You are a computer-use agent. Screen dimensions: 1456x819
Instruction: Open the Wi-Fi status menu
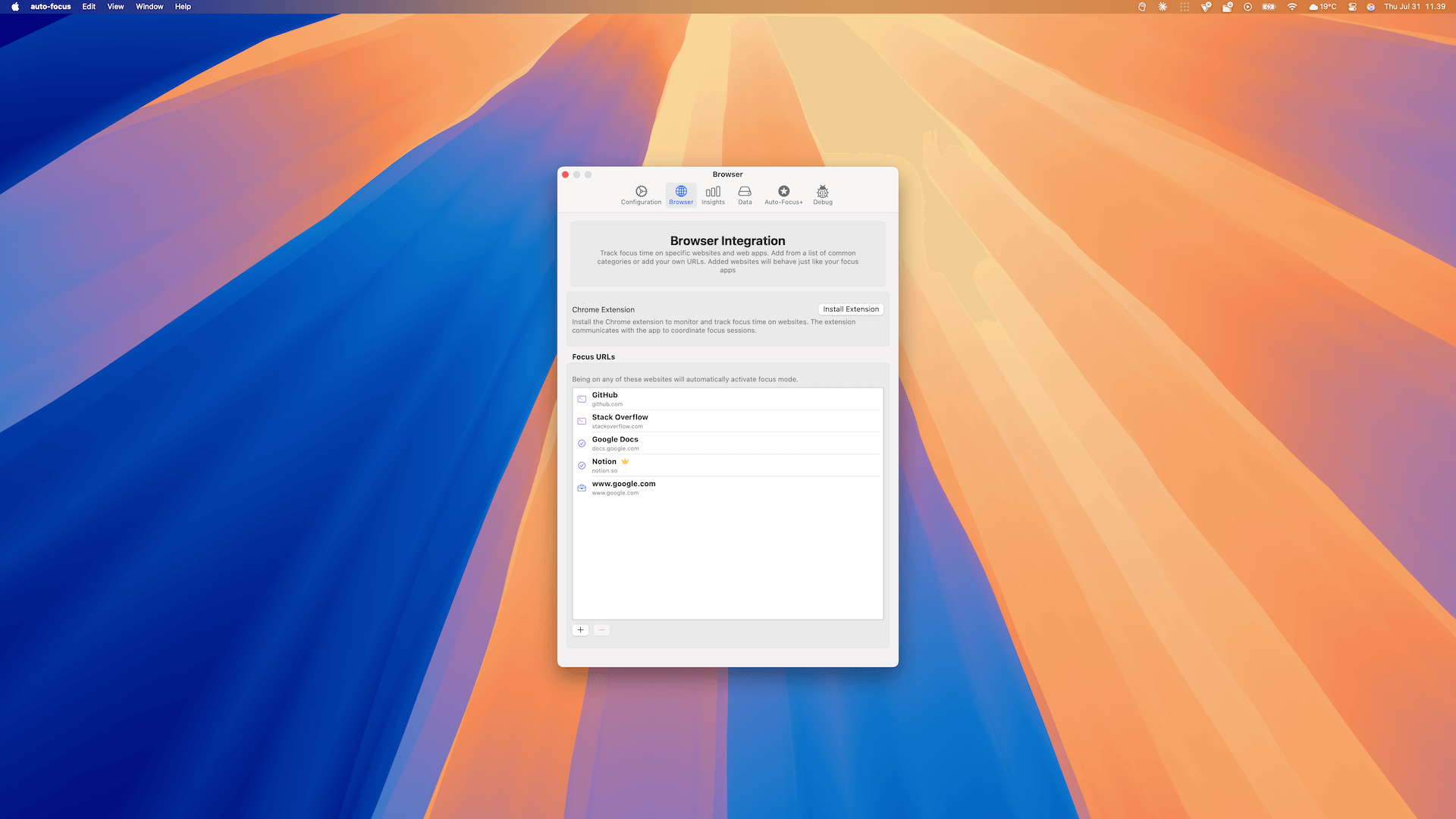(x=1292, y=7)
